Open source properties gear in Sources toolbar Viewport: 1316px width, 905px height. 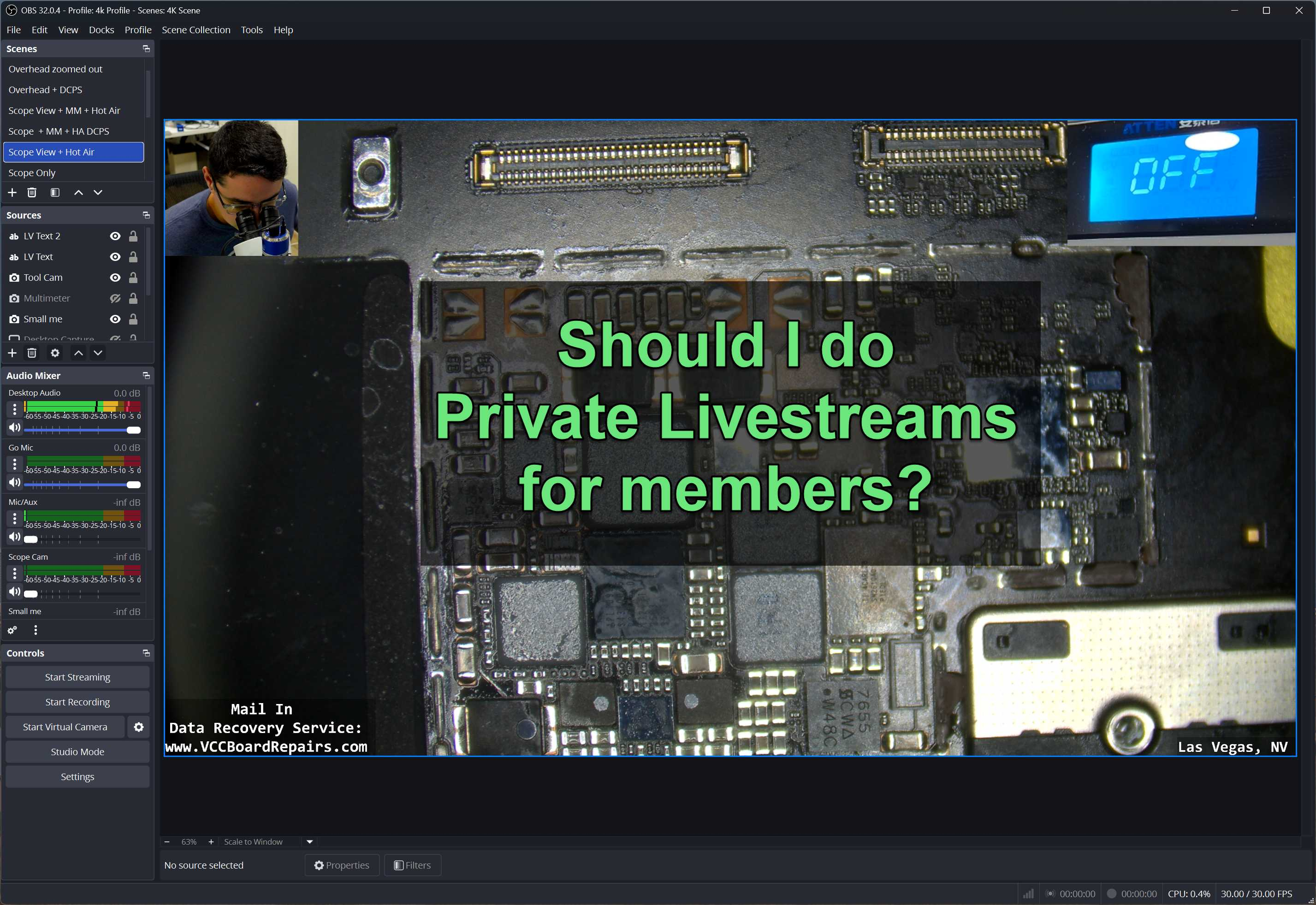(x=55, y=353)
